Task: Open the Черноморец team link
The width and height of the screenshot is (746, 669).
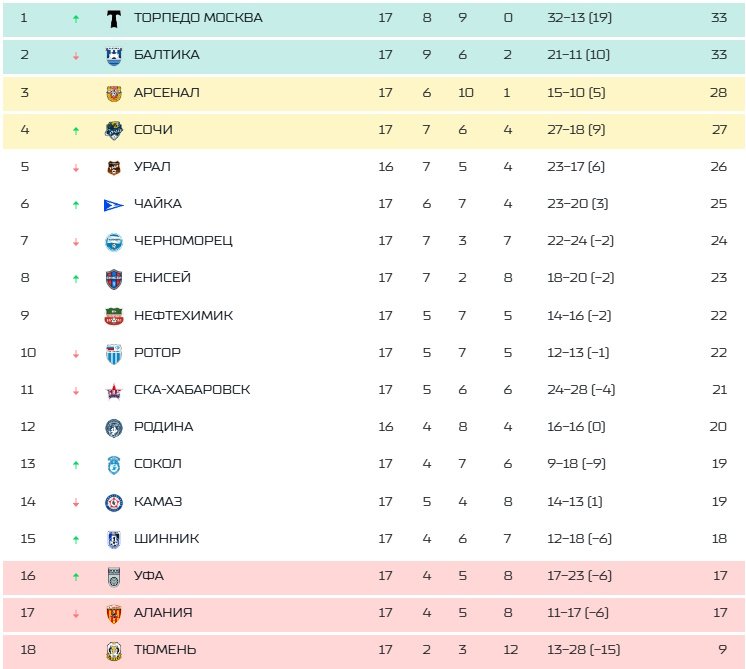Action: pyautogui.click(x=183, y=241)
